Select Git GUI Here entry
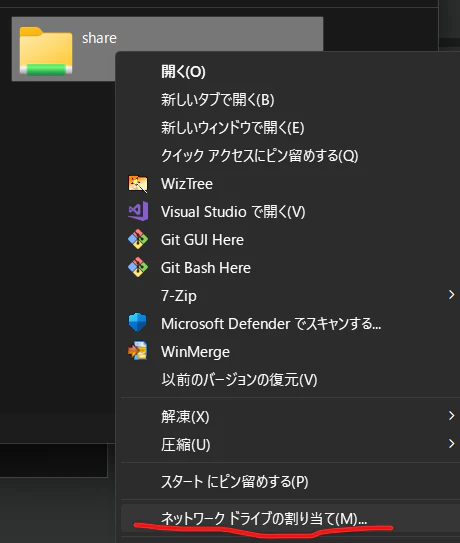460x543 pixels. coord(202,240)
